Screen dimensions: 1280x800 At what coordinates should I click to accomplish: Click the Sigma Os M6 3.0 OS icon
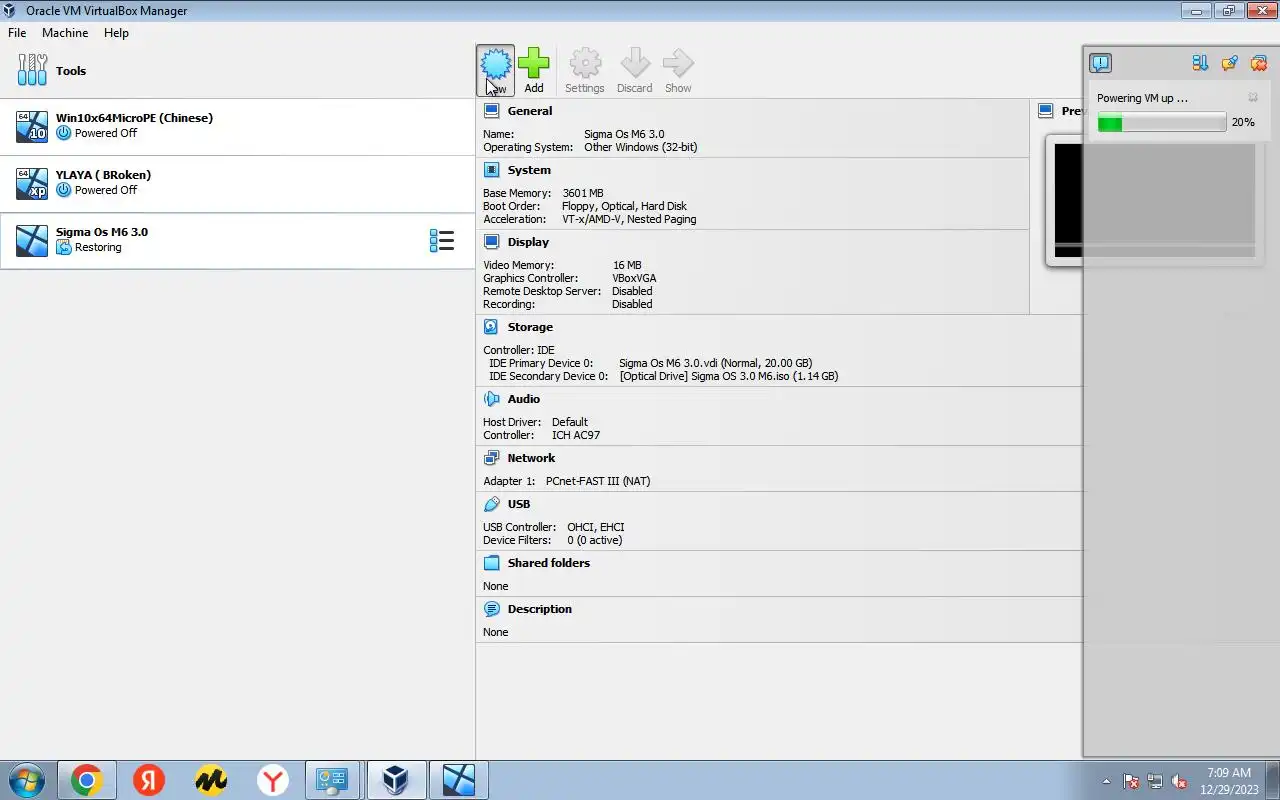[32, 240]
